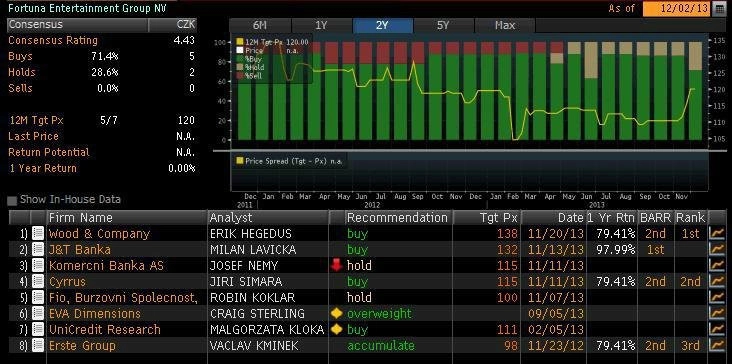The image size is (732, 364).
Task: Open chart icon for Erste Group row
Action: coord(716,345)
